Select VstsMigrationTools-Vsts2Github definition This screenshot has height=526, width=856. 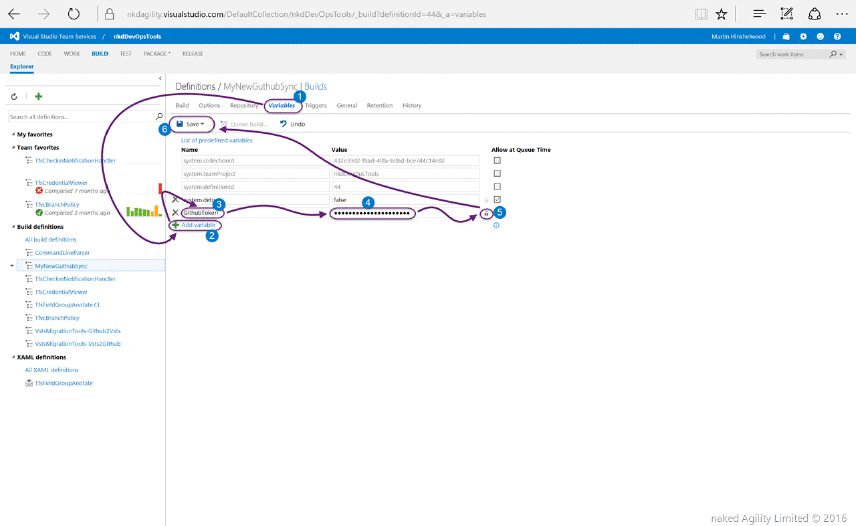coord(78,344)
